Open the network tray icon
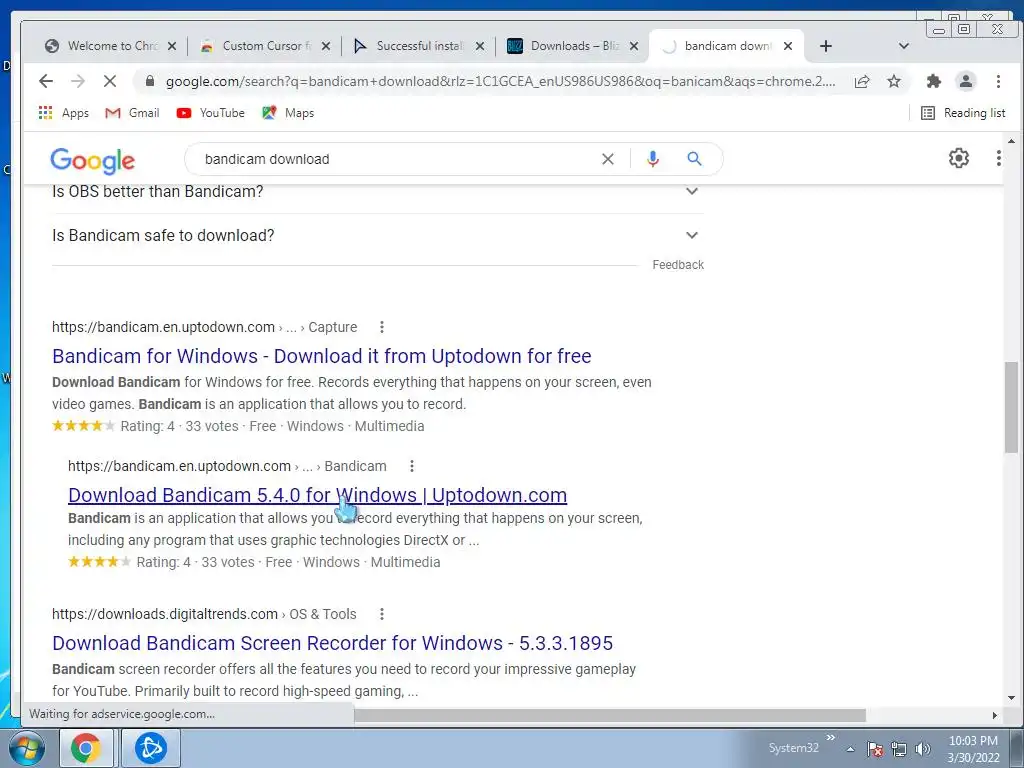 899,749
